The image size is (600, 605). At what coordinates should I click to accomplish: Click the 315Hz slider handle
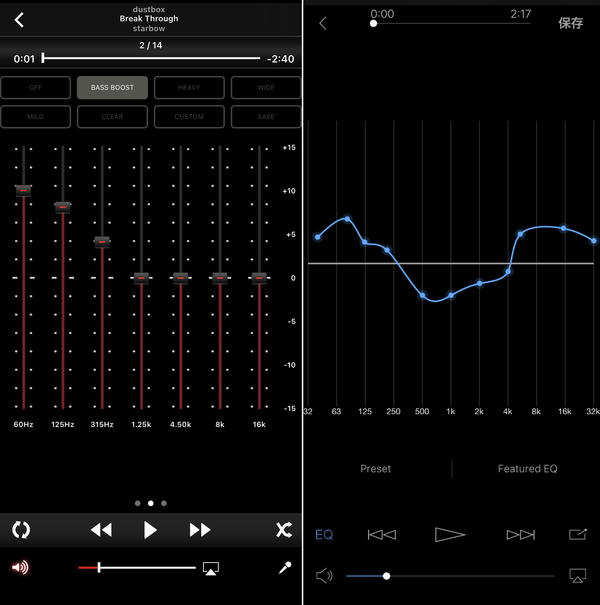[102, 242]
